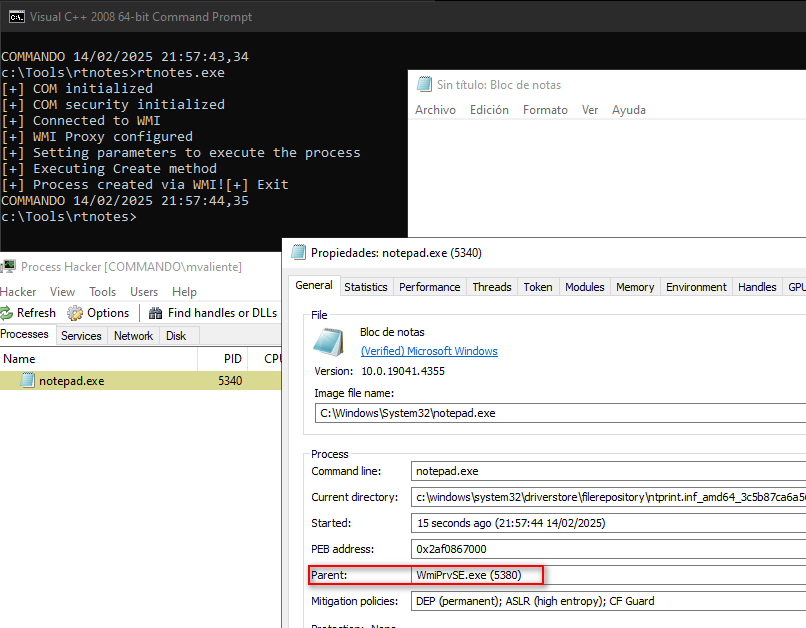Select the General tab in properties

[x=314, y=285]
